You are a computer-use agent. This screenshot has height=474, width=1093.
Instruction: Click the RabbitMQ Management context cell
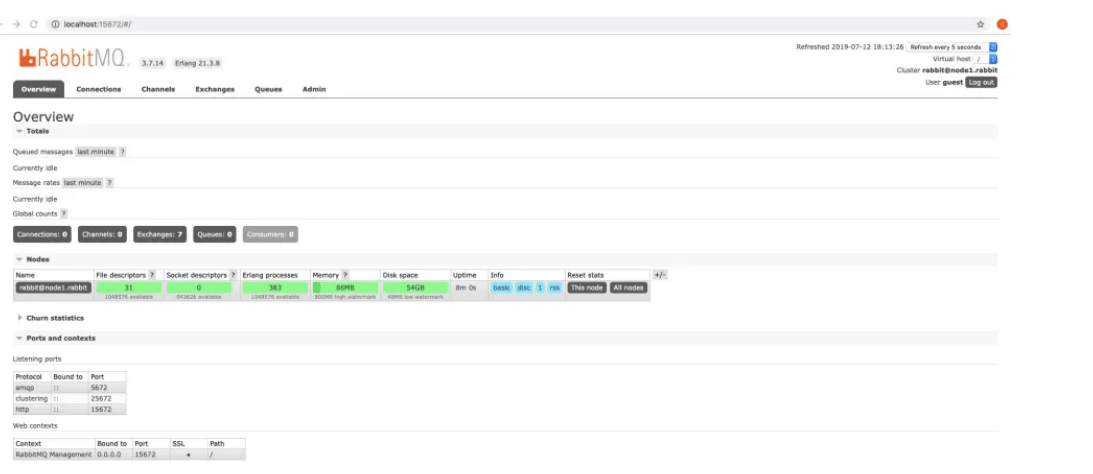point(54,454)
